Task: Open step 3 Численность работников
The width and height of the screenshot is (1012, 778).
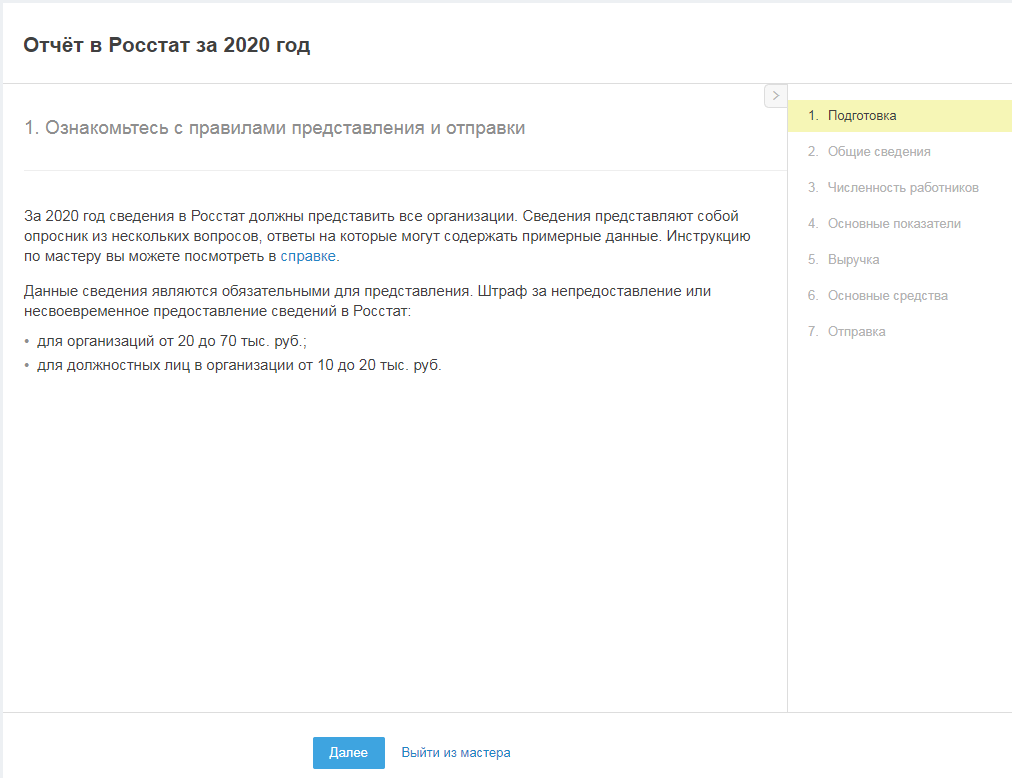Action: pos(902,188)
